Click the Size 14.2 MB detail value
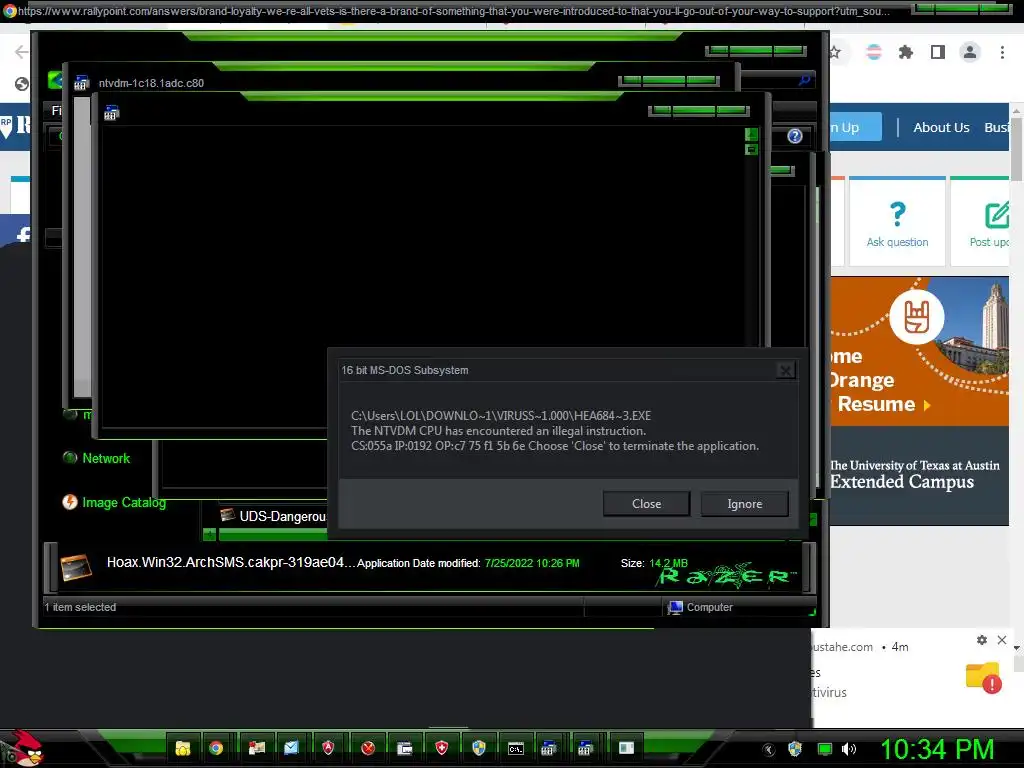The width and height of the screenshot is (1024, 768). click(668, 563)
